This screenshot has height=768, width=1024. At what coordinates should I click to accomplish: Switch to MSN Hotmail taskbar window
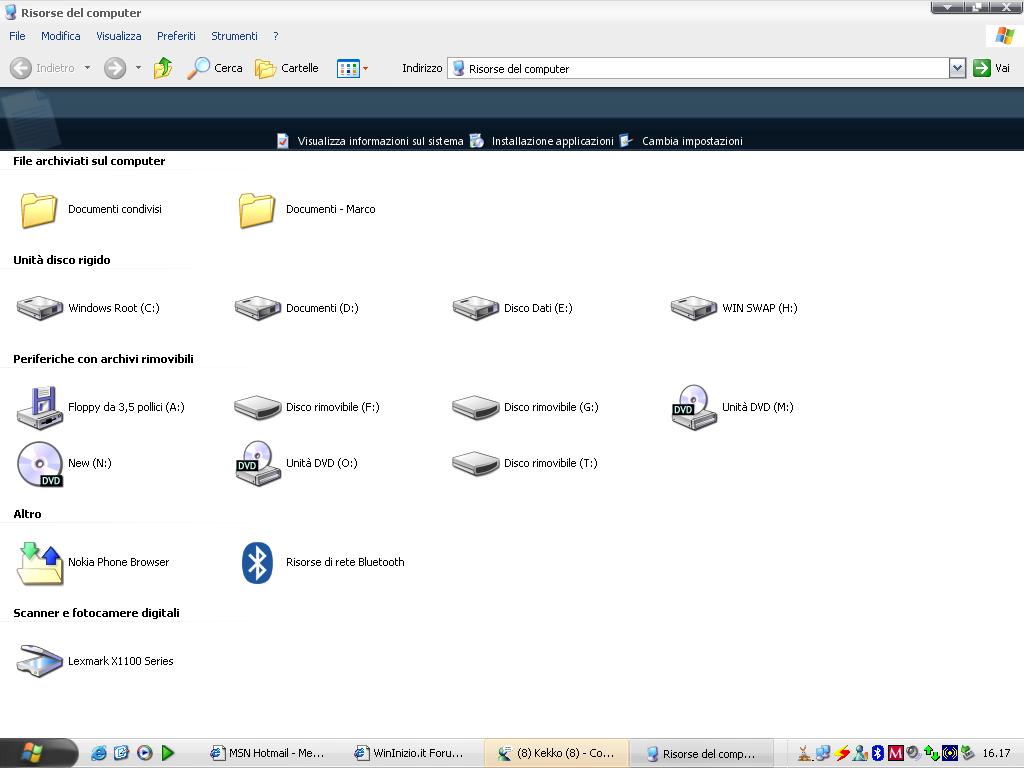[267, 753]
